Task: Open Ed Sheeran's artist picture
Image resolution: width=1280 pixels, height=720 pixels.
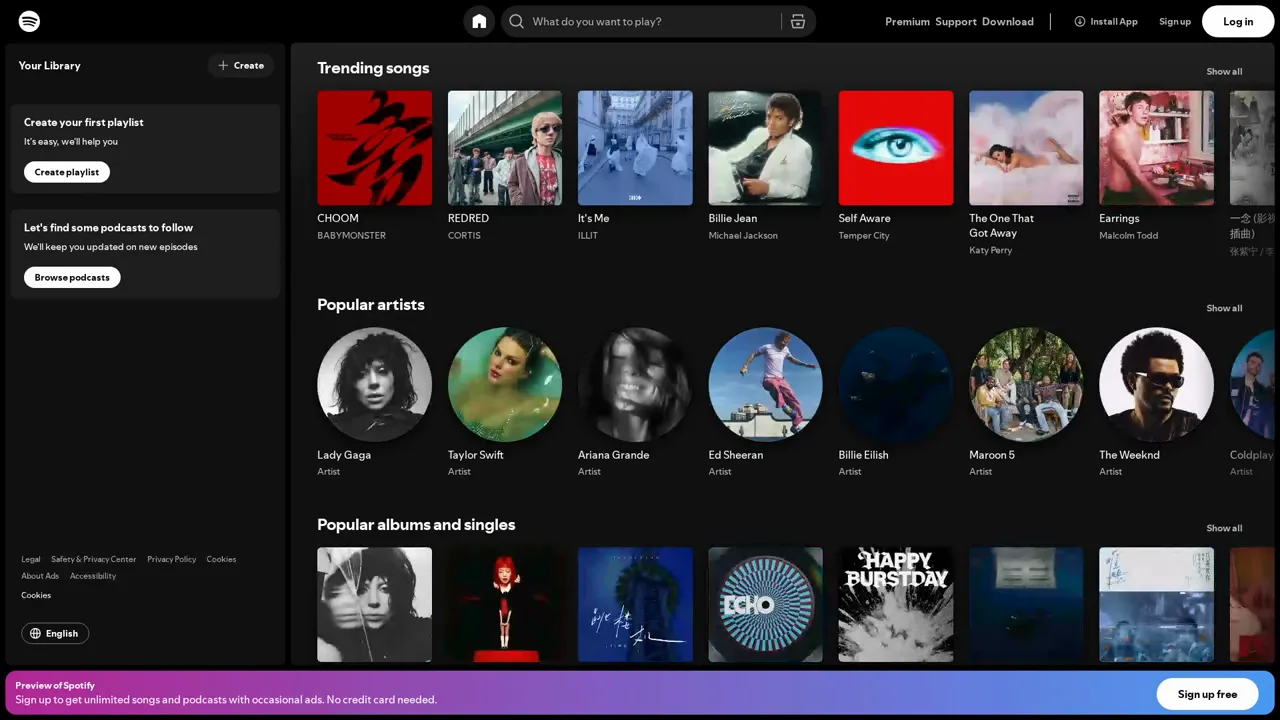Action: tap(765, 384)
